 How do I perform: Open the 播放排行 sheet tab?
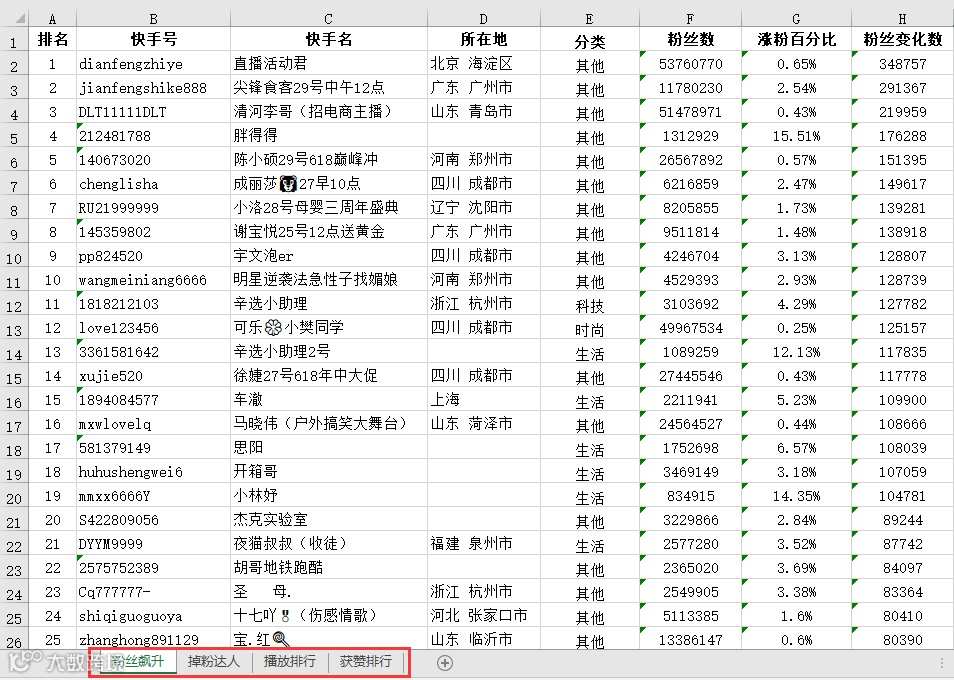(x=289, y=662)
